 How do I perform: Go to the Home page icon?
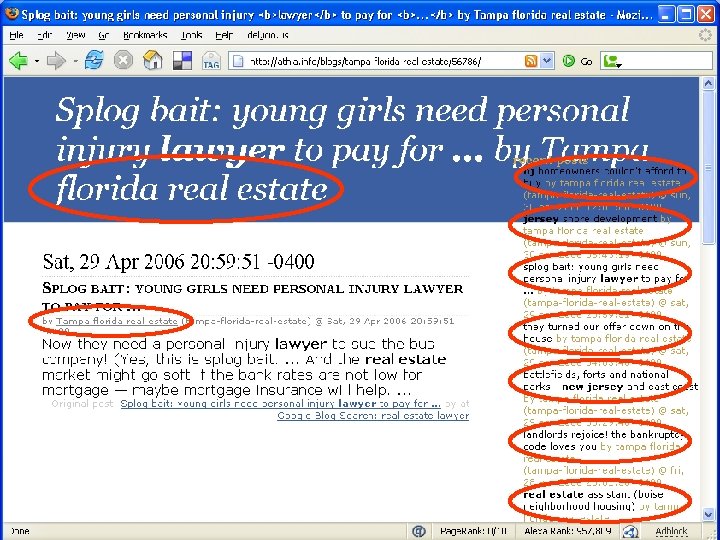pos(153,60)
